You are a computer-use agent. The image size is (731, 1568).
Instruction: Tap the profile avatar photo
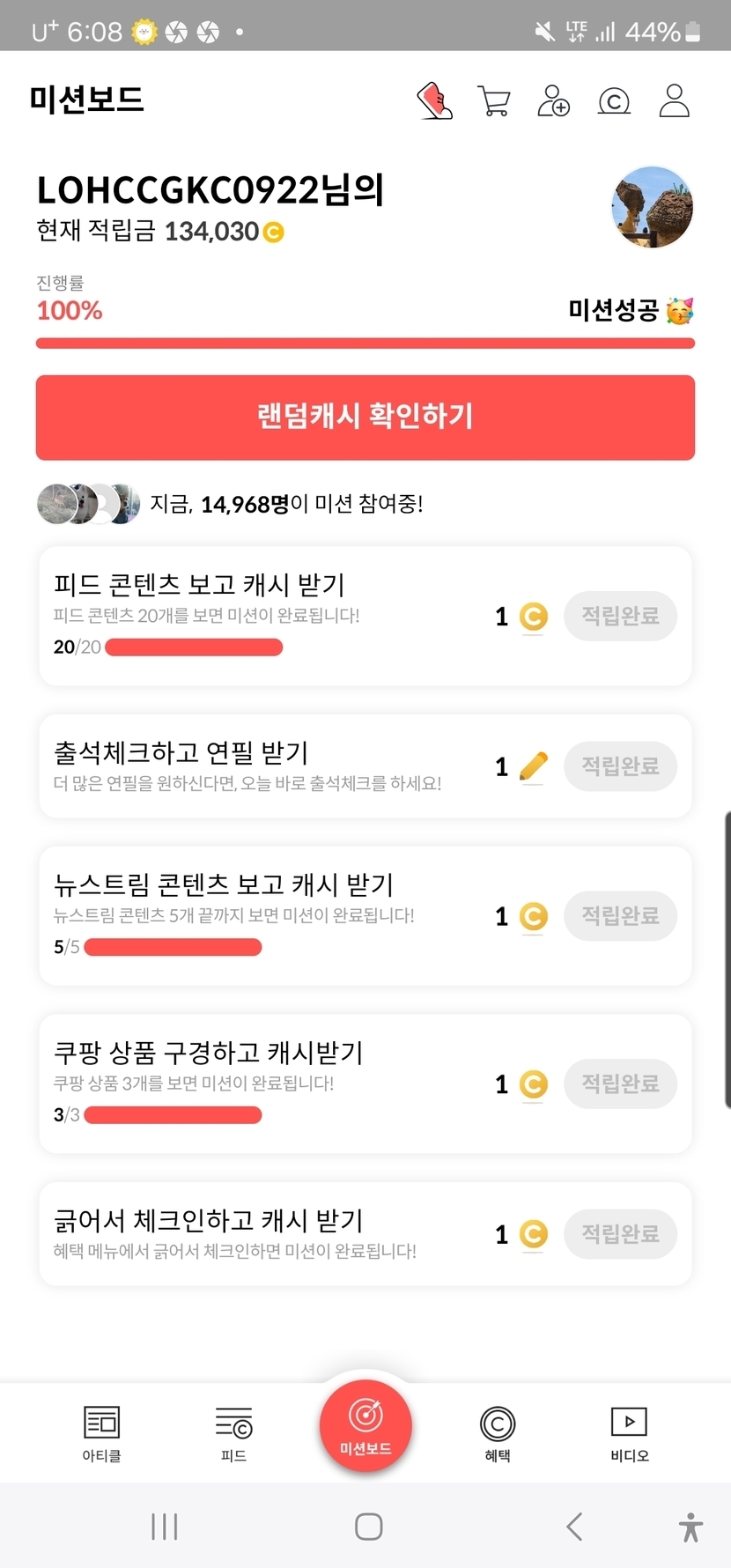click(652, 208)
